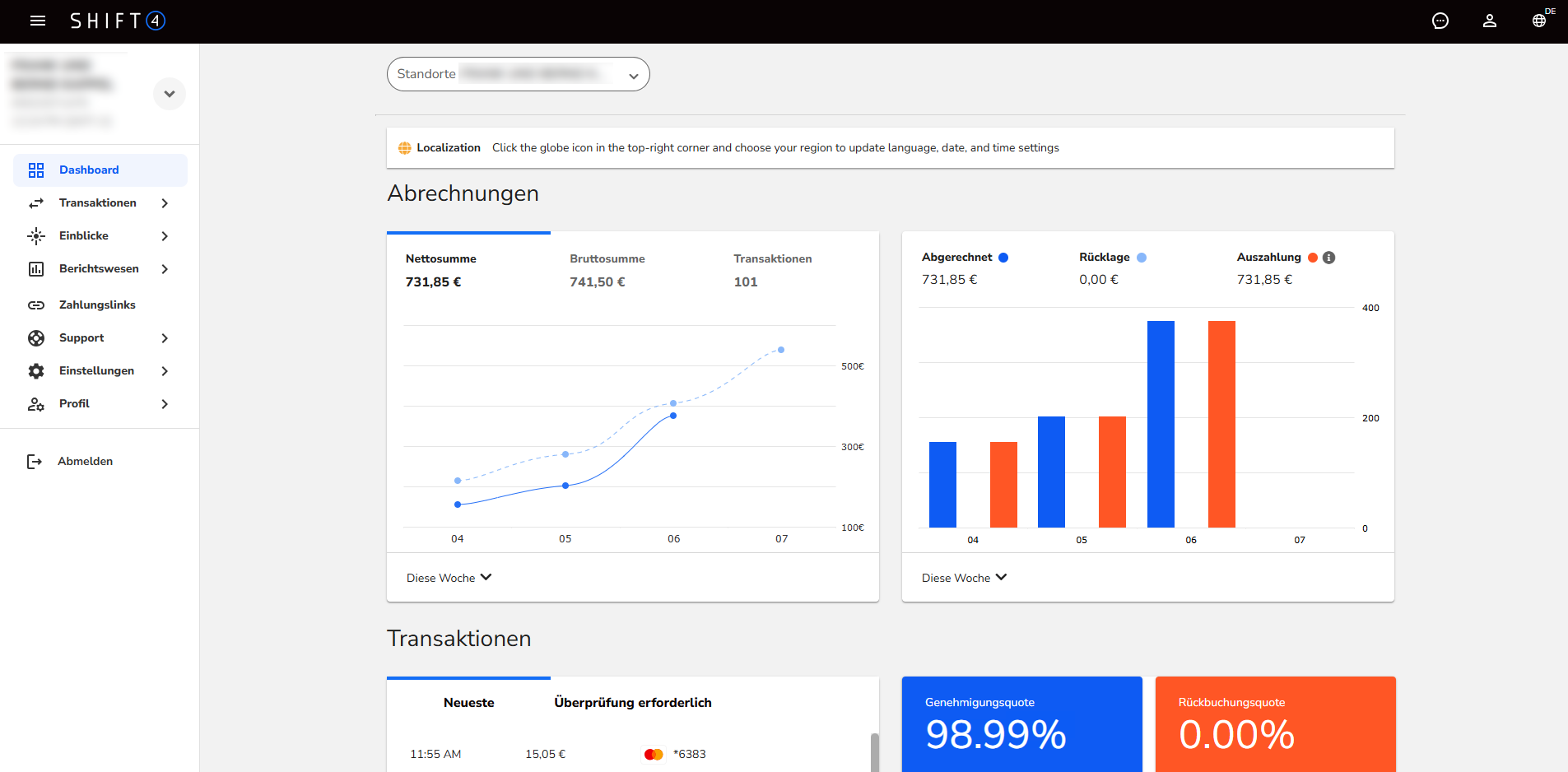The width and height of the screenshot is (1568, 772).
Task: Click the tallest orange bar for day 06
Action: coord(1221,424)
